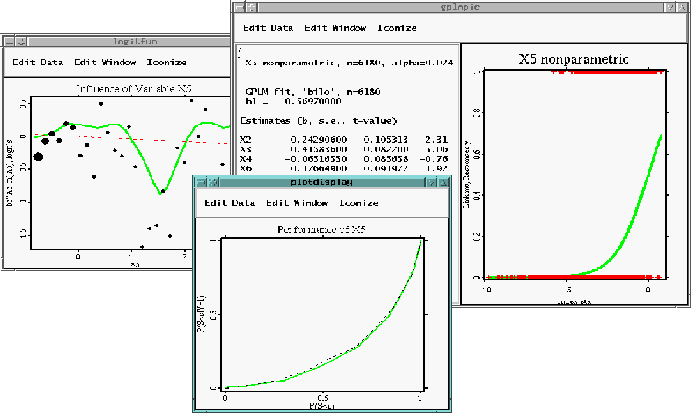
Task: Click the value -0.06510550 in X4 row
Action: click(316, 159)
